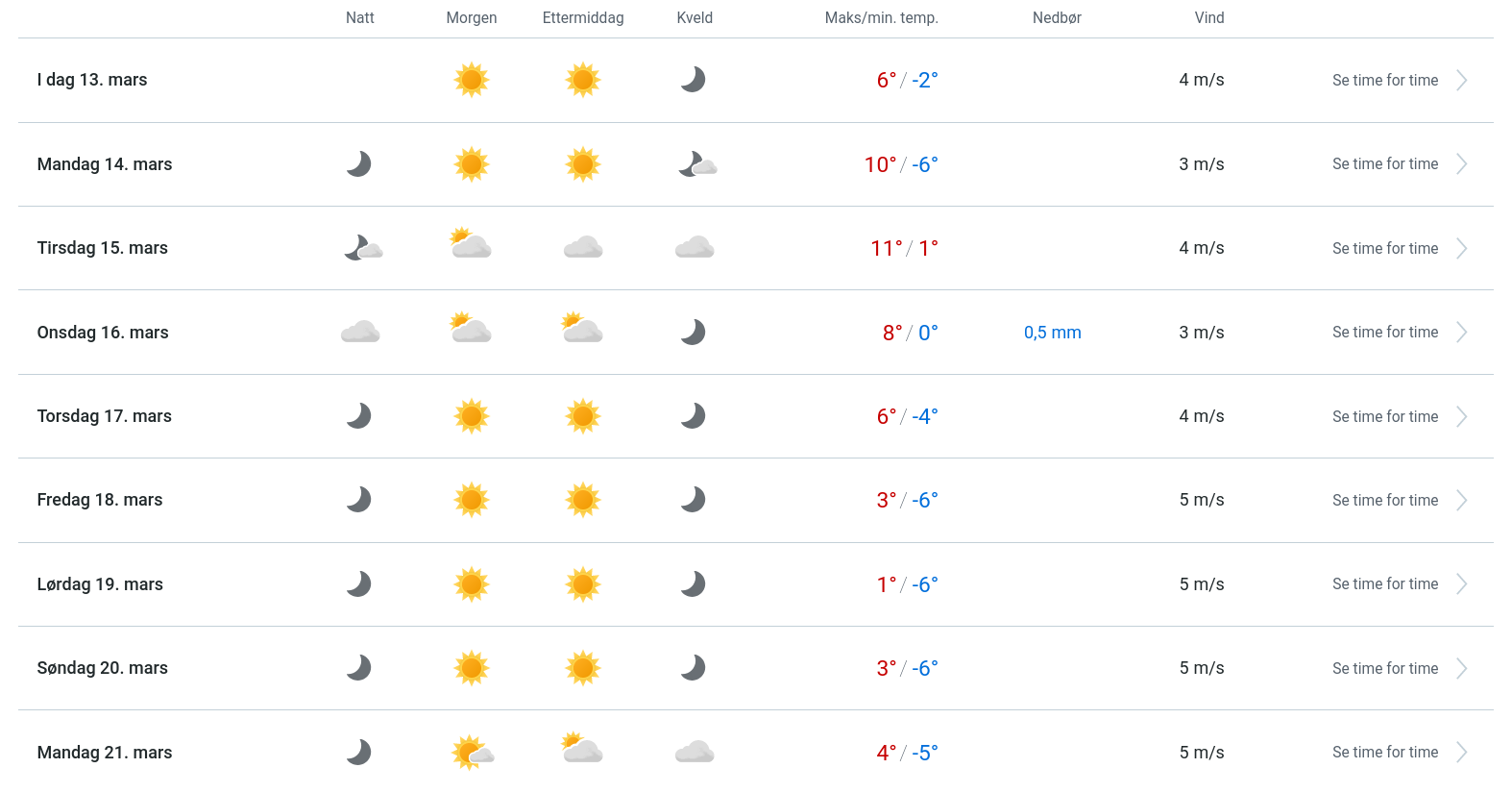Expand the I dag 13. mars row chevron
Image resolution: width=1512 pixels, height=793 pixels.
click(x=1461, y=81)
